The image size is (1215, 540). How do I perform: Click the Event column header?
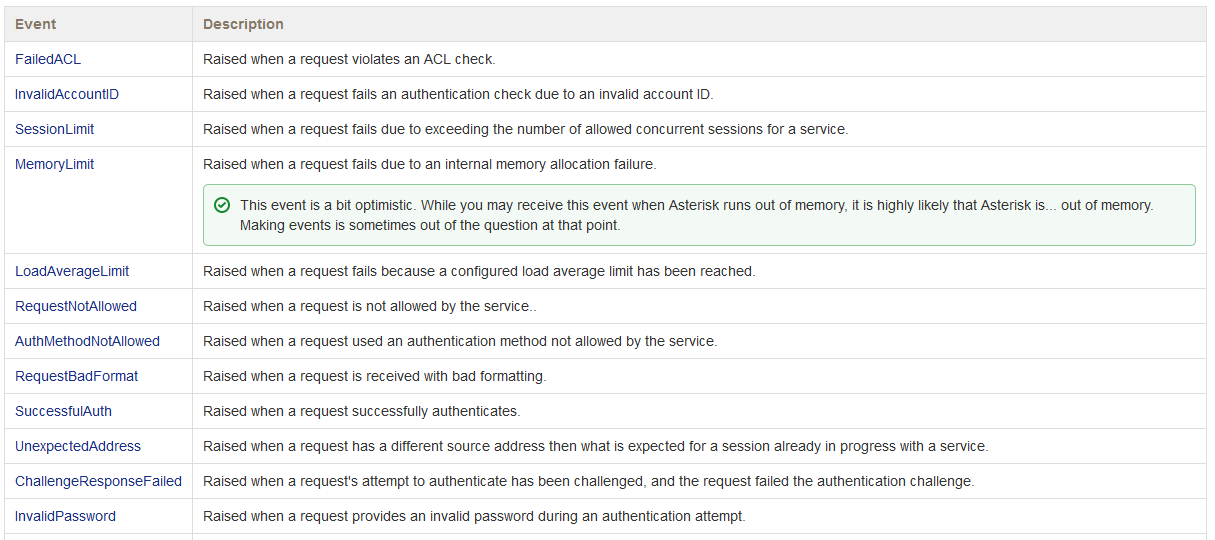pyautogui.click(x=36, y=24)
